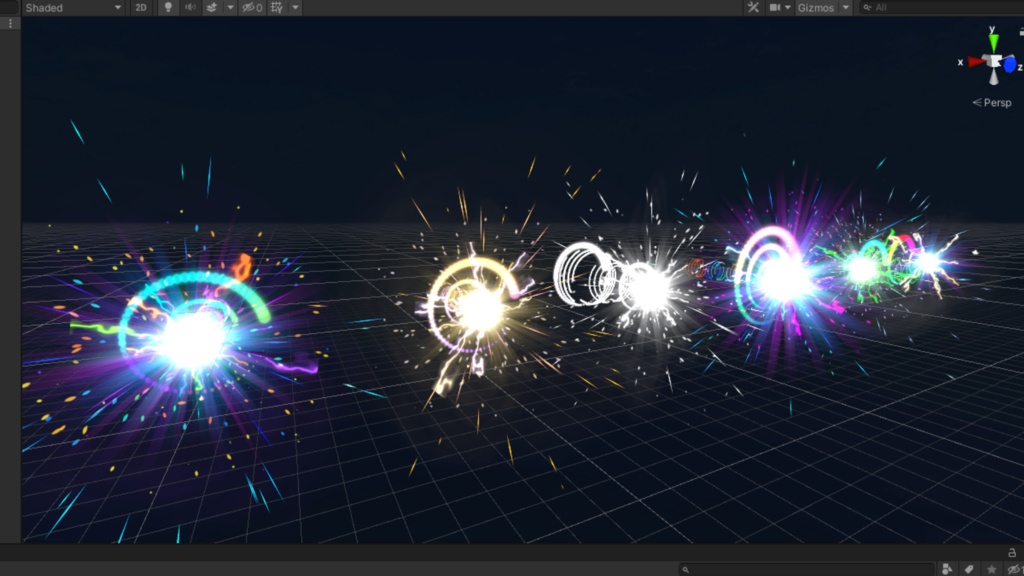The width and height of the screenshot is (1024, 576).
Task: Click the project search field at the bottom
Action: 807,569
